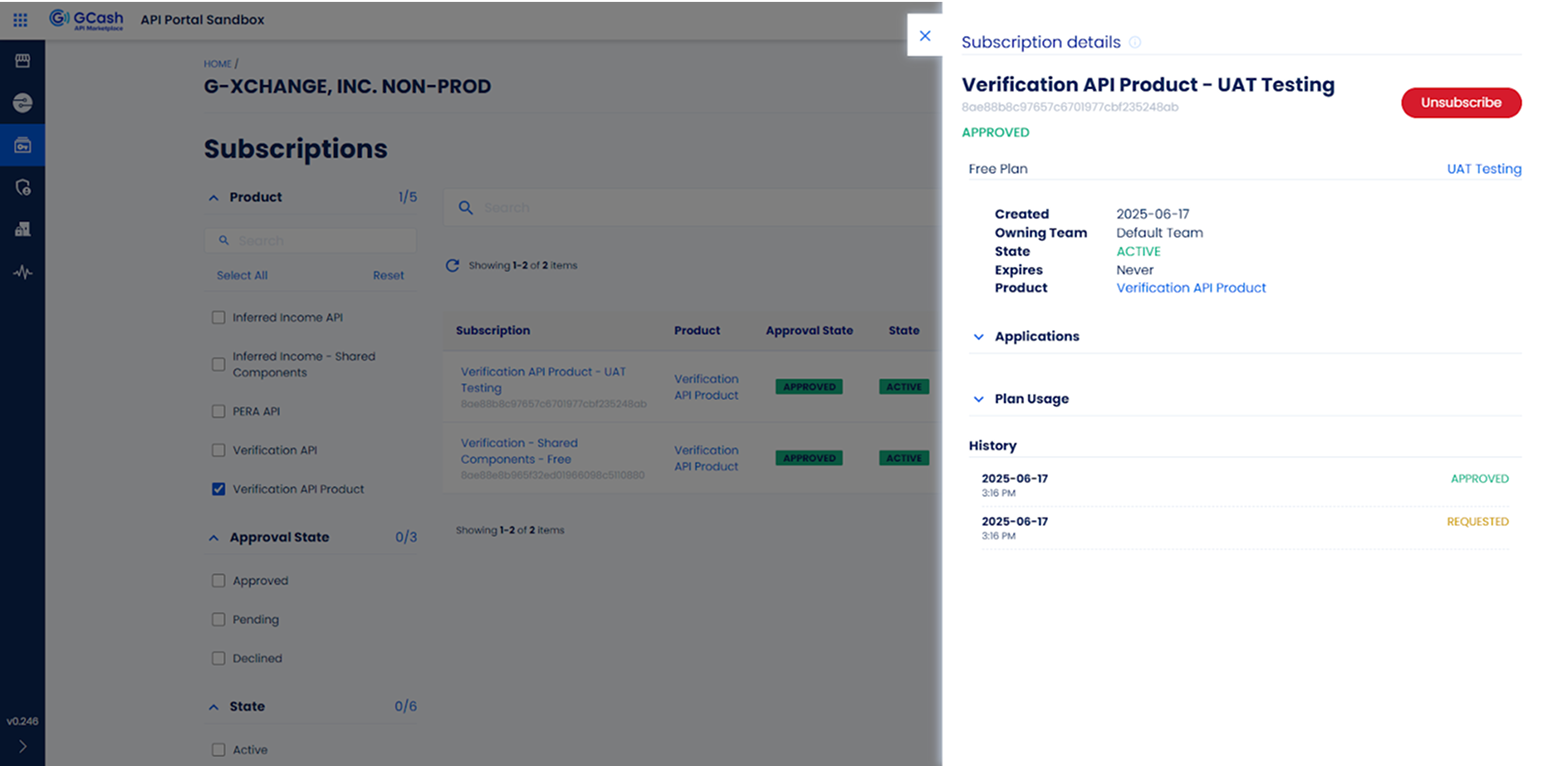Click the info icon beside Subscription details
The width and height of the screenshot is (1552, 766).
tap(1135, 42)
